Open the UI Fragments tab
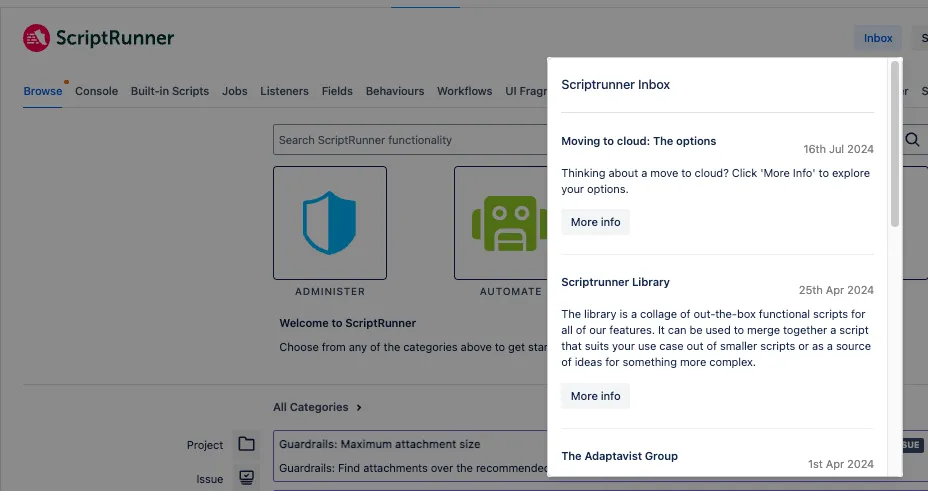This screenshot has width=928, height=491. pos(526,91)
